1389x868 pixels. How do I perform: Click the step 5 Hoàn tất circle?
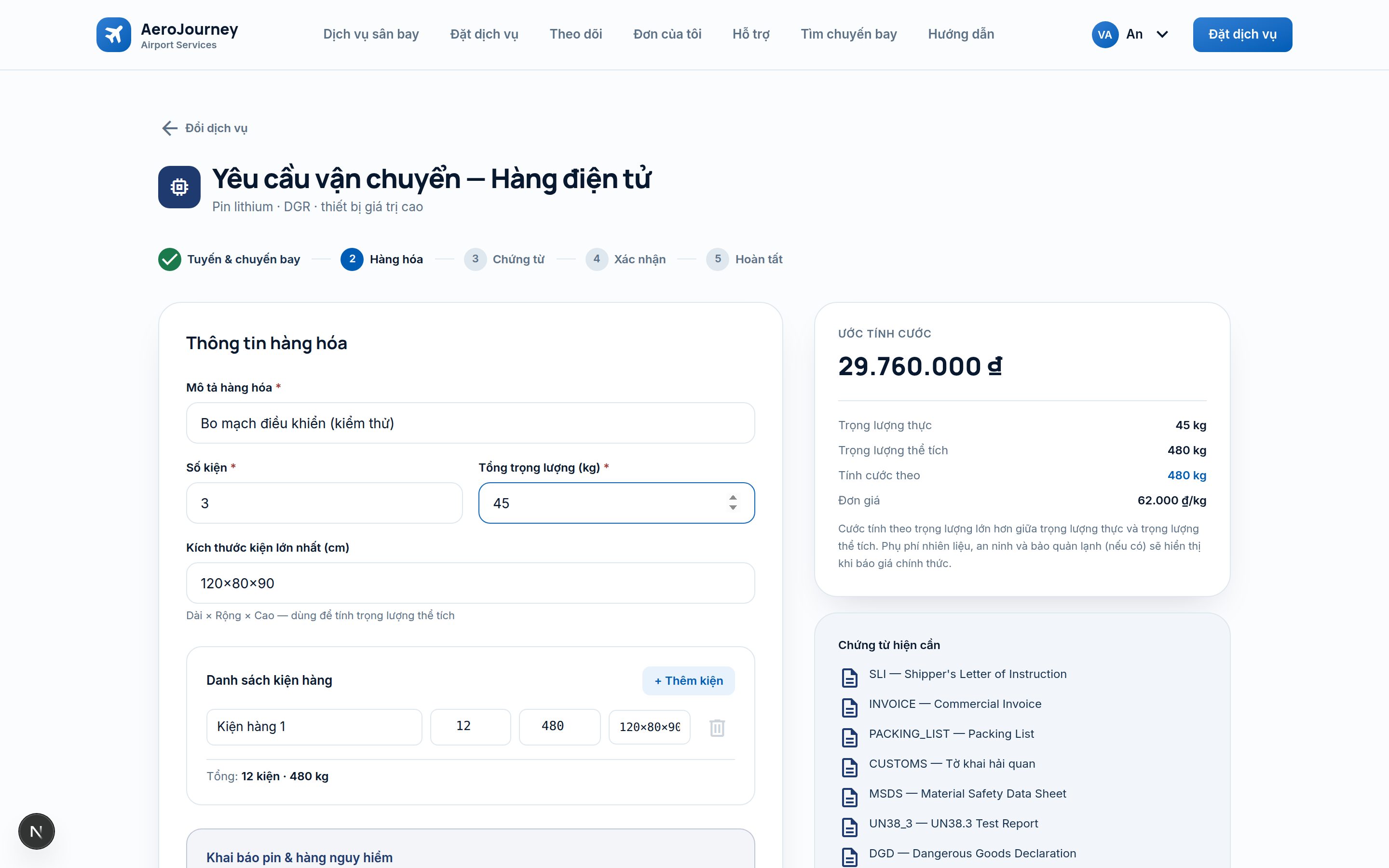[718, 259]
